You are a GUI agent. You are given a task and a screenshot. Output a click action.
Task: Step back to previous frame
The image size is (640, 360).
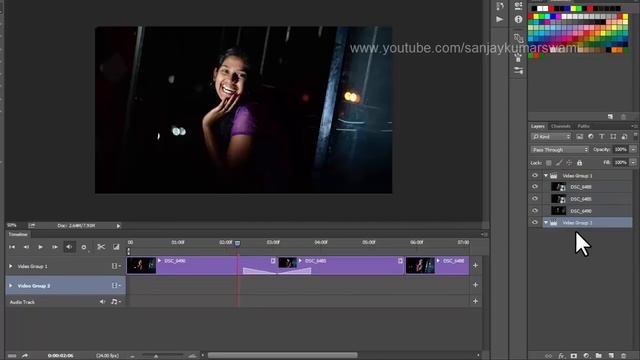26,247
